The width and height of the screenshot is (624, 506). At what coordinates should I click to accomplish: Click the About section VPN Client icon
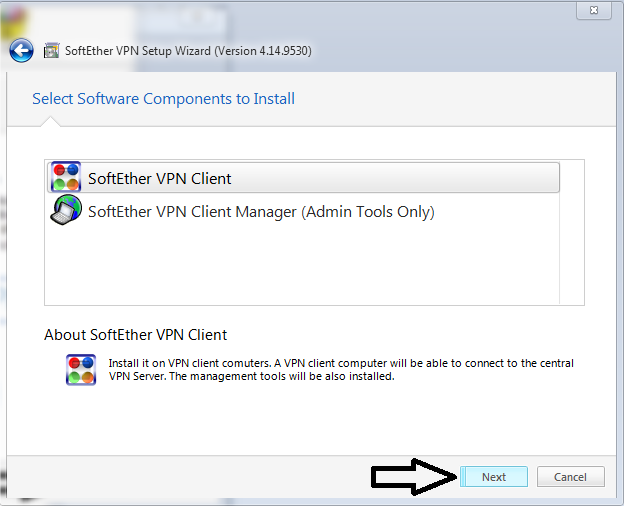click(81, 370)
